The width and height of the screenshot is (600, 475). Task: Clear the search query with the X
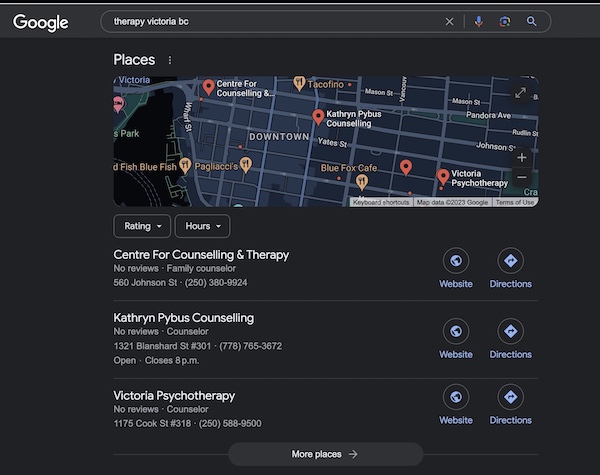[x=450, y=22]
